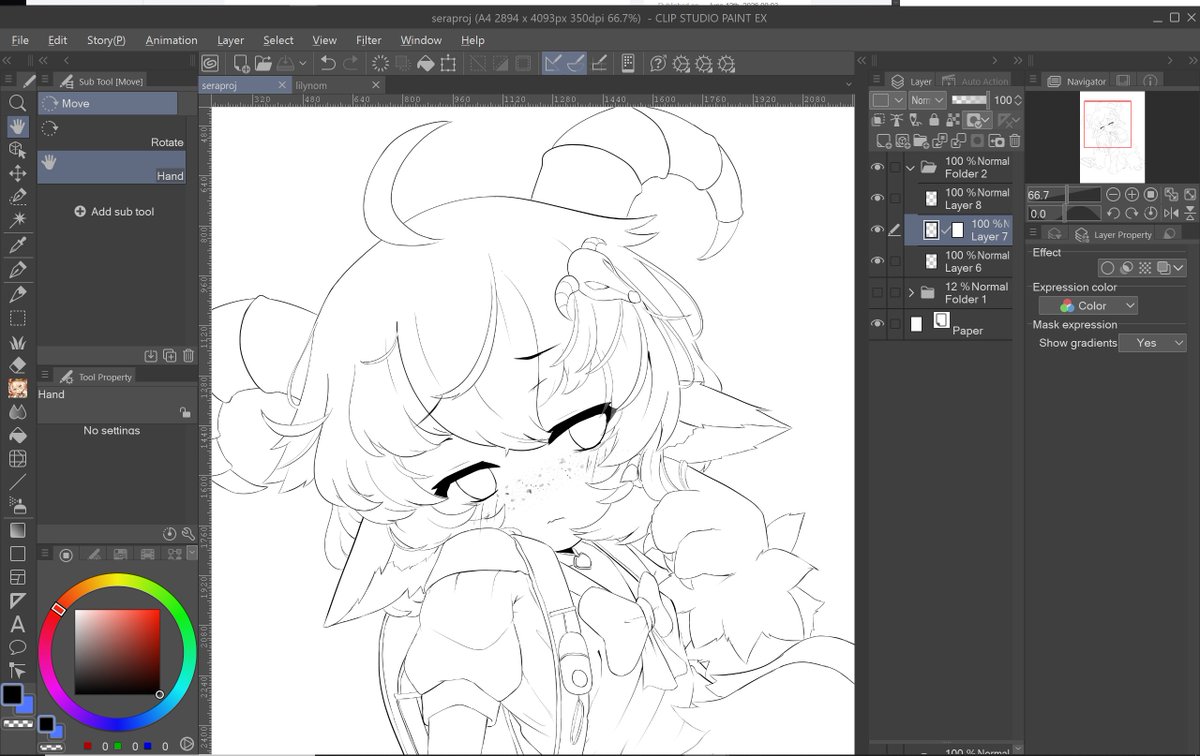Viewport: 1200px width, 756px height.
Task: Select the Balloon tool
Action: tap(17, 648)
